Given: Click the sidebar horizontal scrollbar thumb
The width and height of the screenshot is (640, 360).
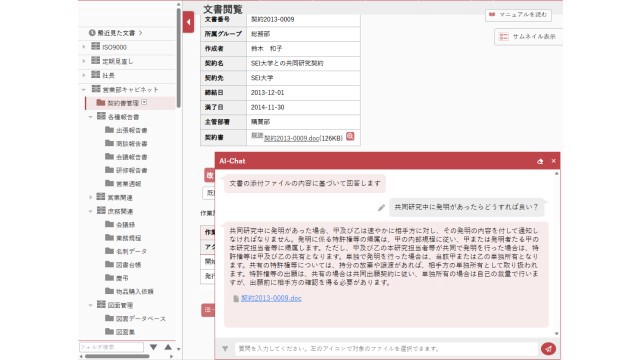Looking at the screenshot, I should pos(117,356).
